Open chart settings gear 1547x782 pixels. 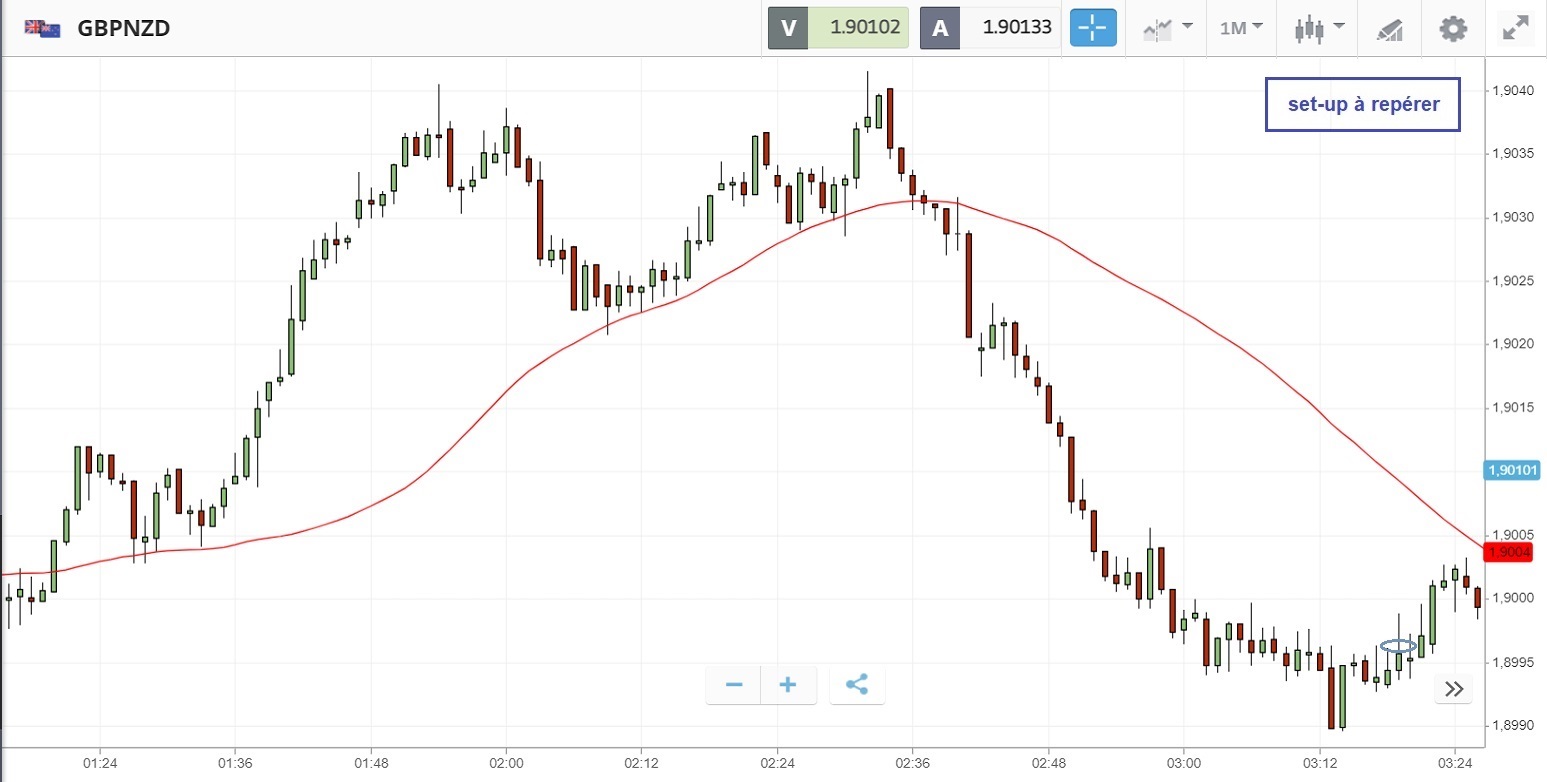pyautogui.click(x=1452, y=28)
